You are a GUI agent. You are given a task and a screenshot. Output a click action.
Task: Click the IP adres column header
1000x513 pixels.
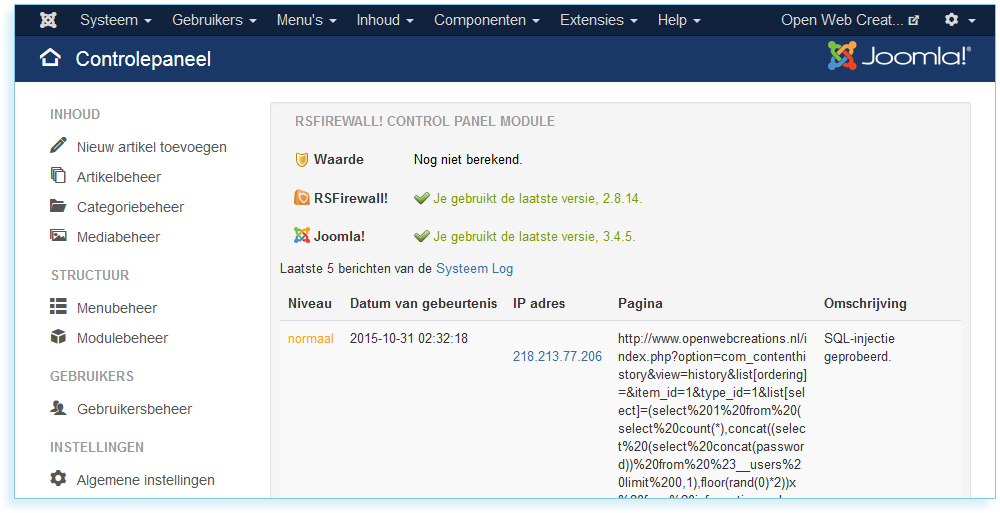(x=539, y=304)
